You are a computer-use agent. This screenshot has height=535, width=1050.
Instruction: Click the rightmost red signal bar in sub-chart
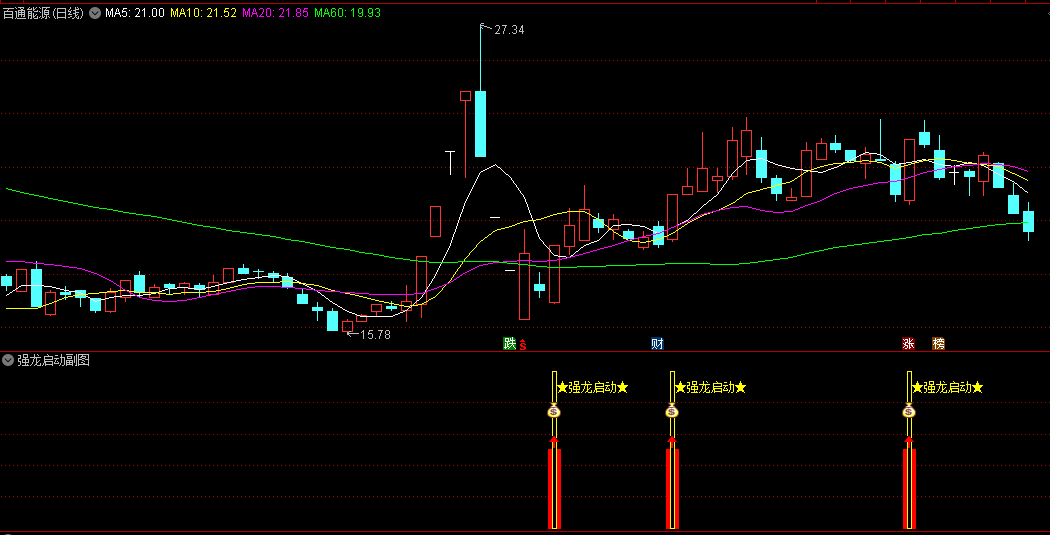coord(909,489)
